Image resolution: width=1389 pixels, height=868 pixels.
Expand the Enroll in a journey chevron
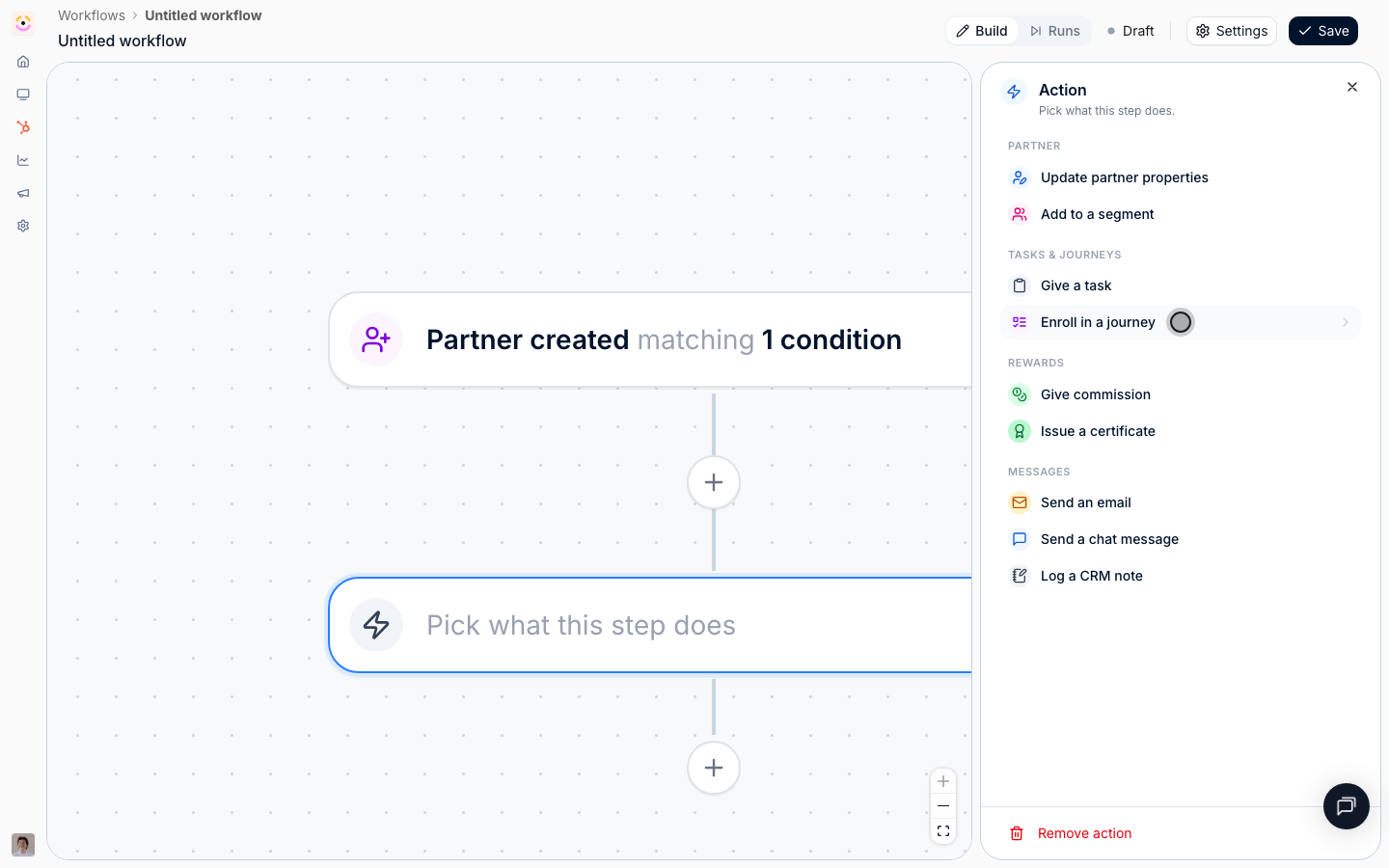1346,322
